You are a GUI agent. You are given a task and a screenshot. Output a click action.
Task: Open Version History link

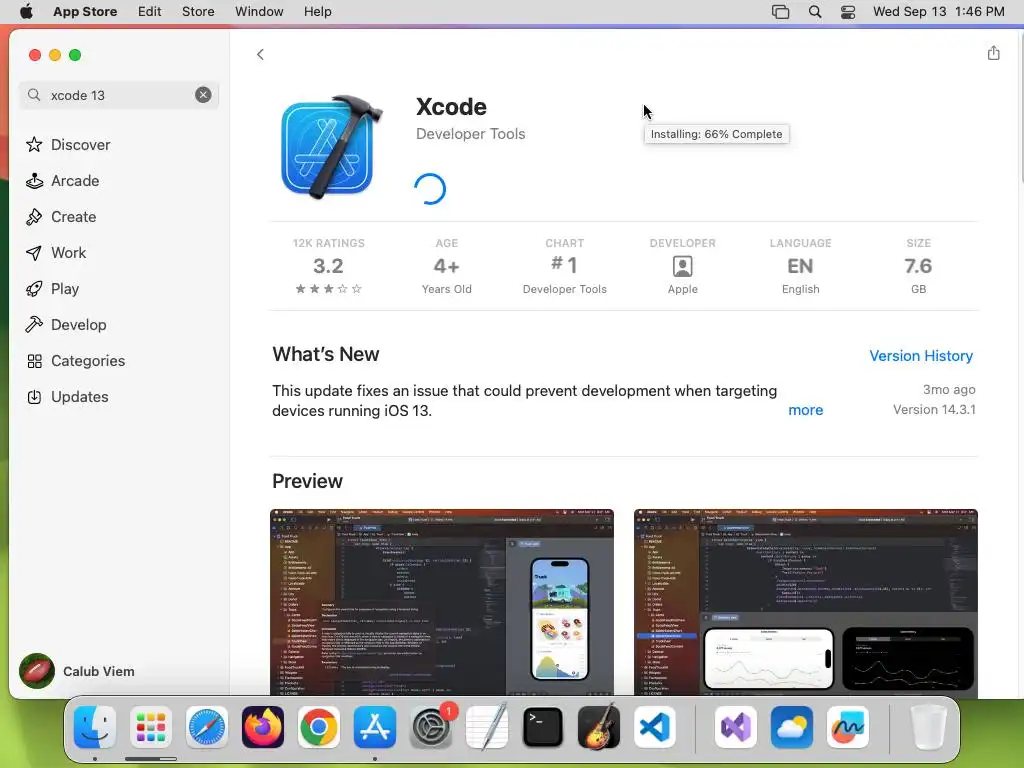coord(921,356)
